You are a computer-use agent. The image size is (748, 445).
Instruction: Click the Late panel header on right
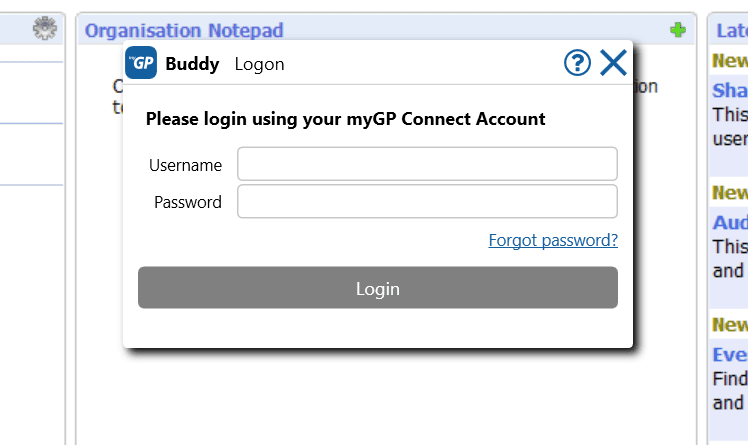732,31
